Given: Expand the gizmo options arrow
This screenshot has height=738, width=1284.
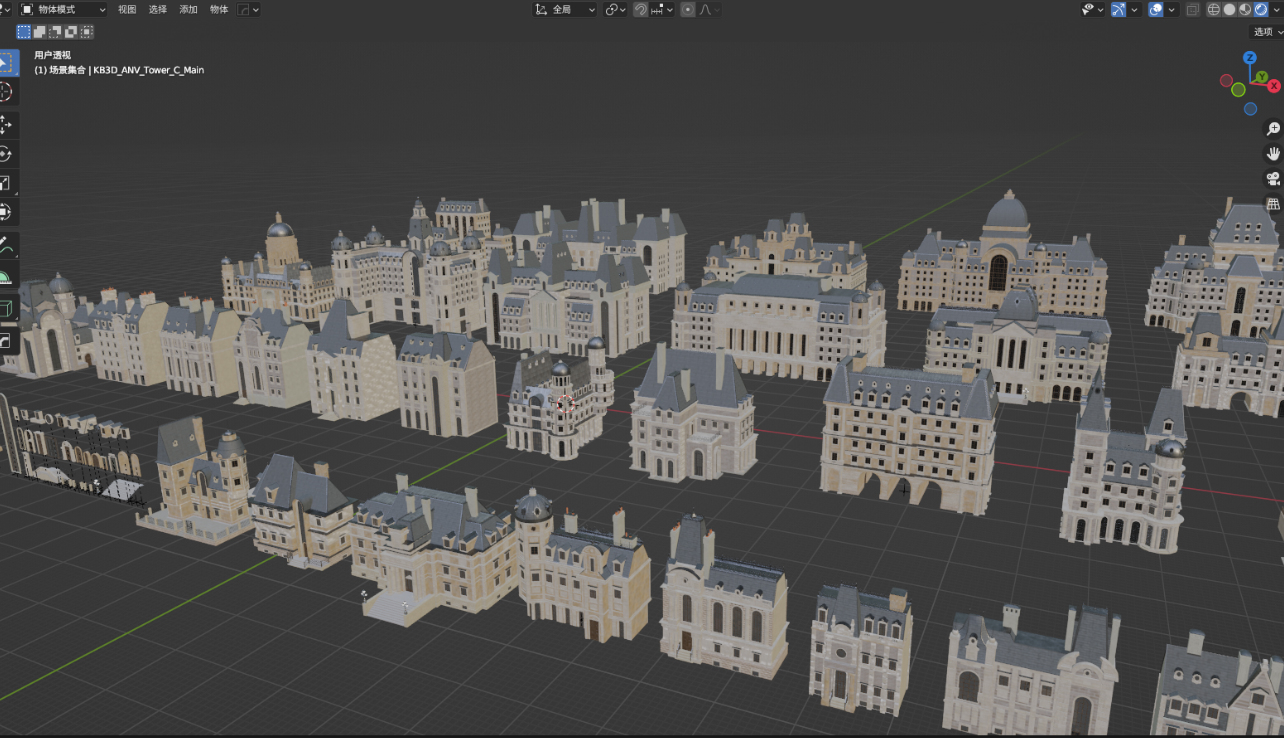Looking at the screenshot, I should click(1134, 9).
